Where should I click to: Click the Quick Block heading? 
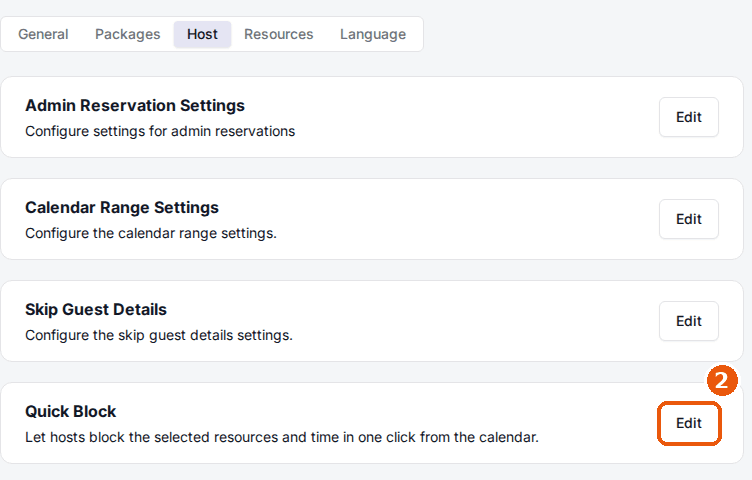(x=70, y=412)
